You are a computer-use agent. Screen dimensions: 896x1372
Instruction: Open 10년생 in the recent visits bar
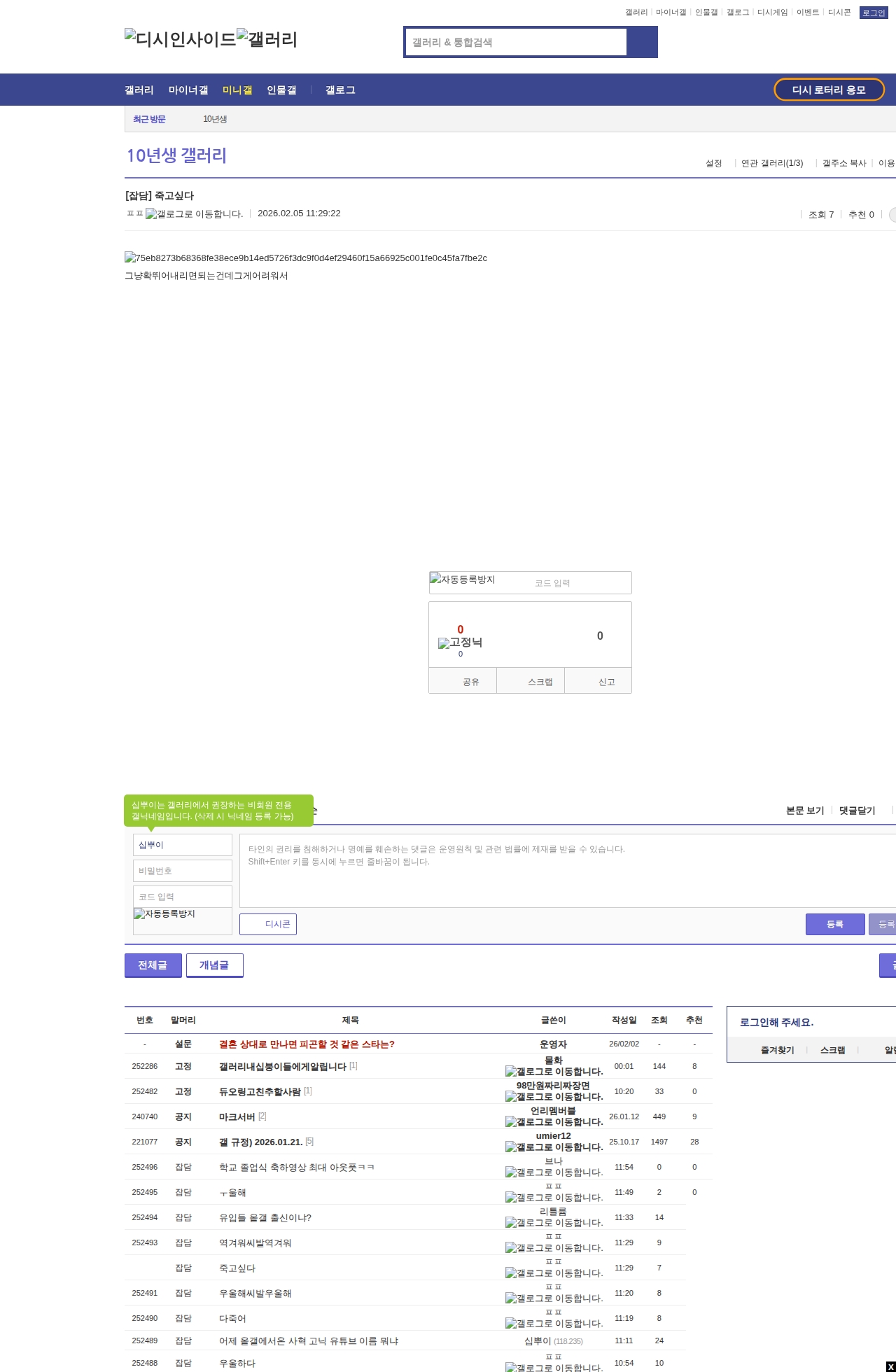pos(215,119)
